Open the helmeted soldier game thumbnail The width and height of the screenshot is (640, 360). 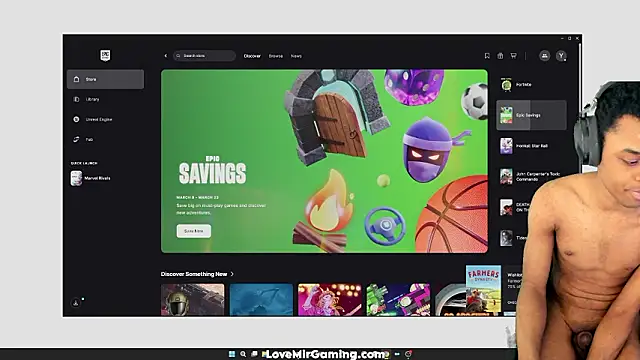point(193,300)
